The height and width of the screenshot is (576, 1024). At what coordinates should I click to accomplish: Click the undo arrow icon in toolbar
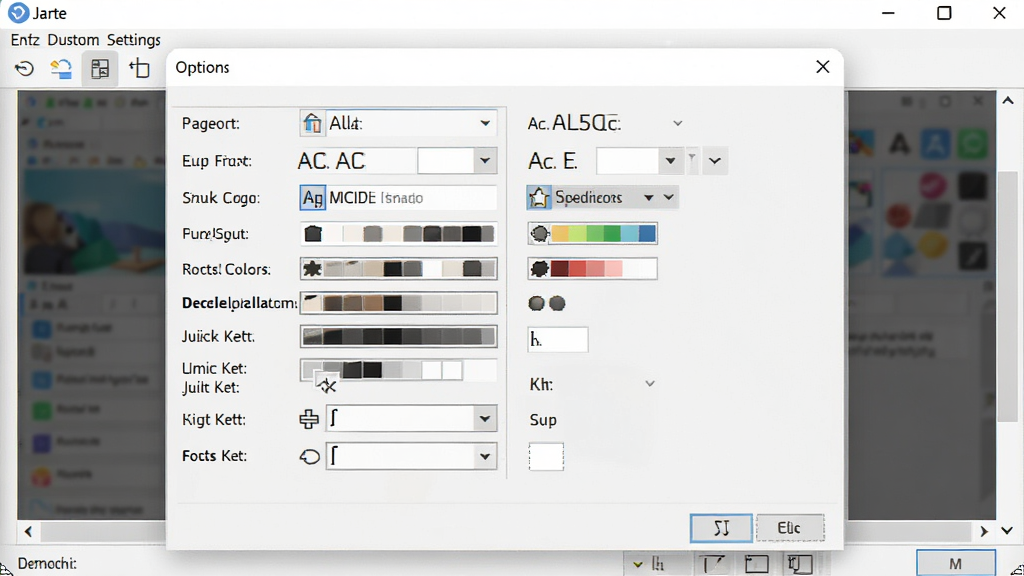click(24, 68)
